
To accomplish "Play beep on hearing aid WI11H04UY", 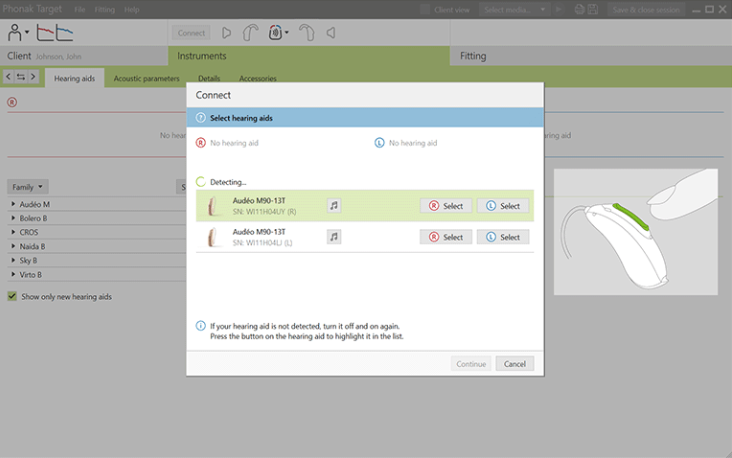I will click(334, 205).
